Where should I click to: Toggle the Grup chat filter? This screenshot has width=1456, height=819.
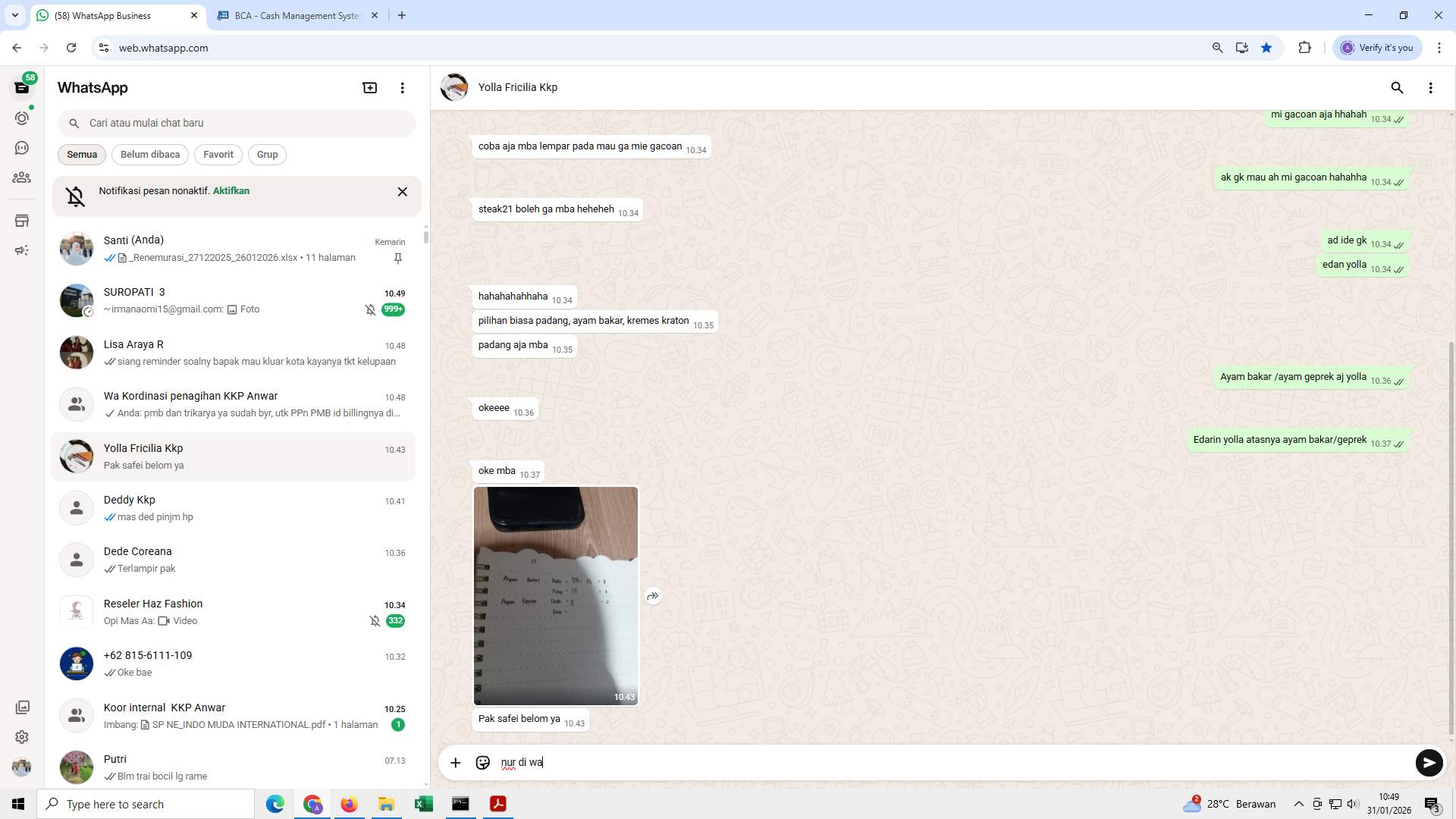tap(267, 155)
